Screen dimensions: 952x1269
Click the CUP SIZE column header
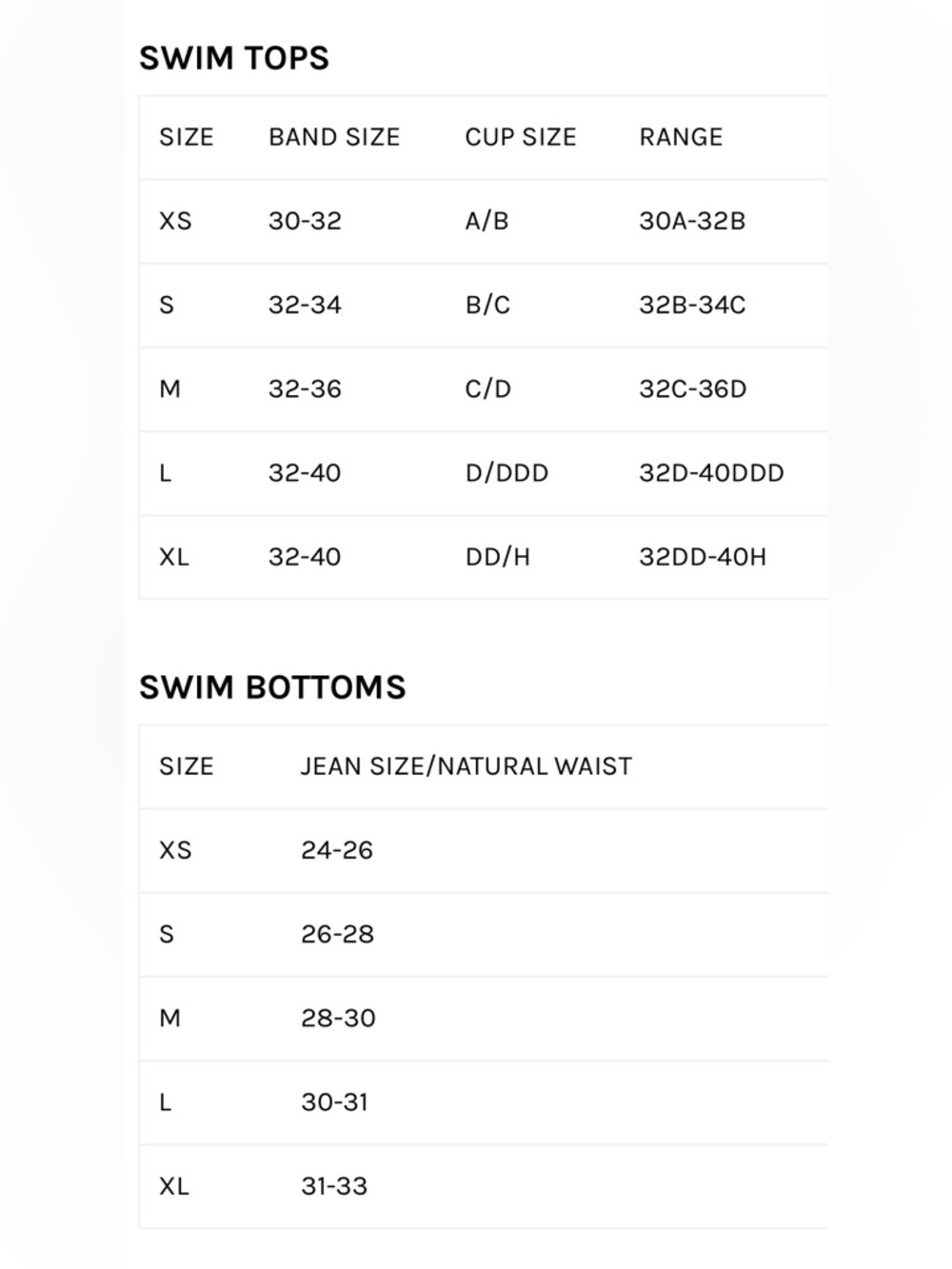click(521, 137)
